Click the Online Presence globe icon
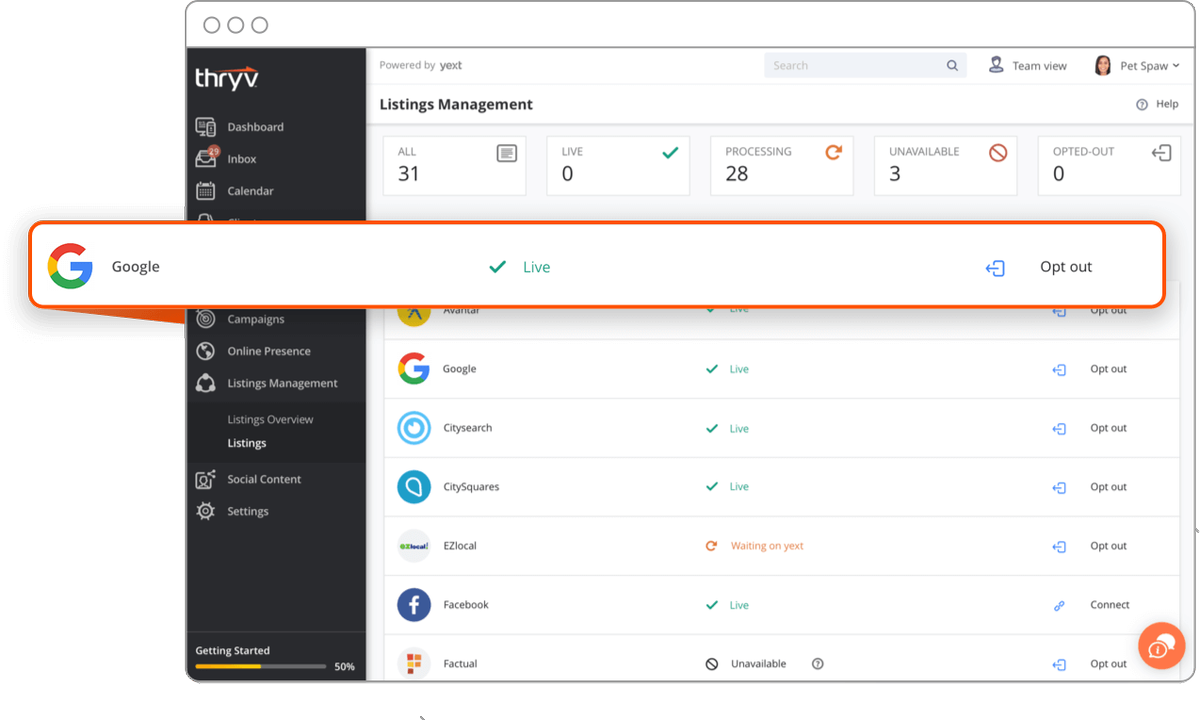This screenshot has height=720, width=1200. [x=206, y=351]
